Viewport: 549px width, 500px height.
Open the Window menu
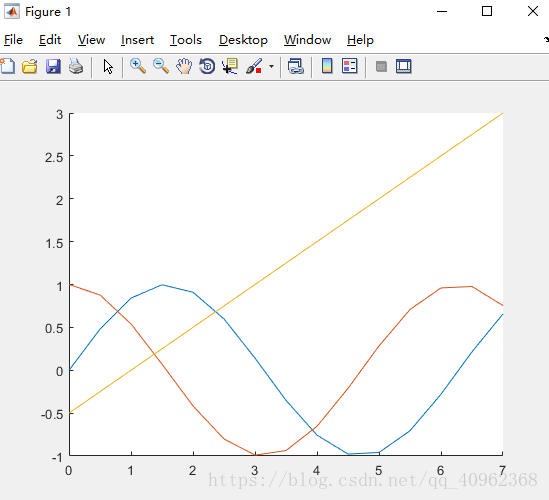[x=307, y=40]
